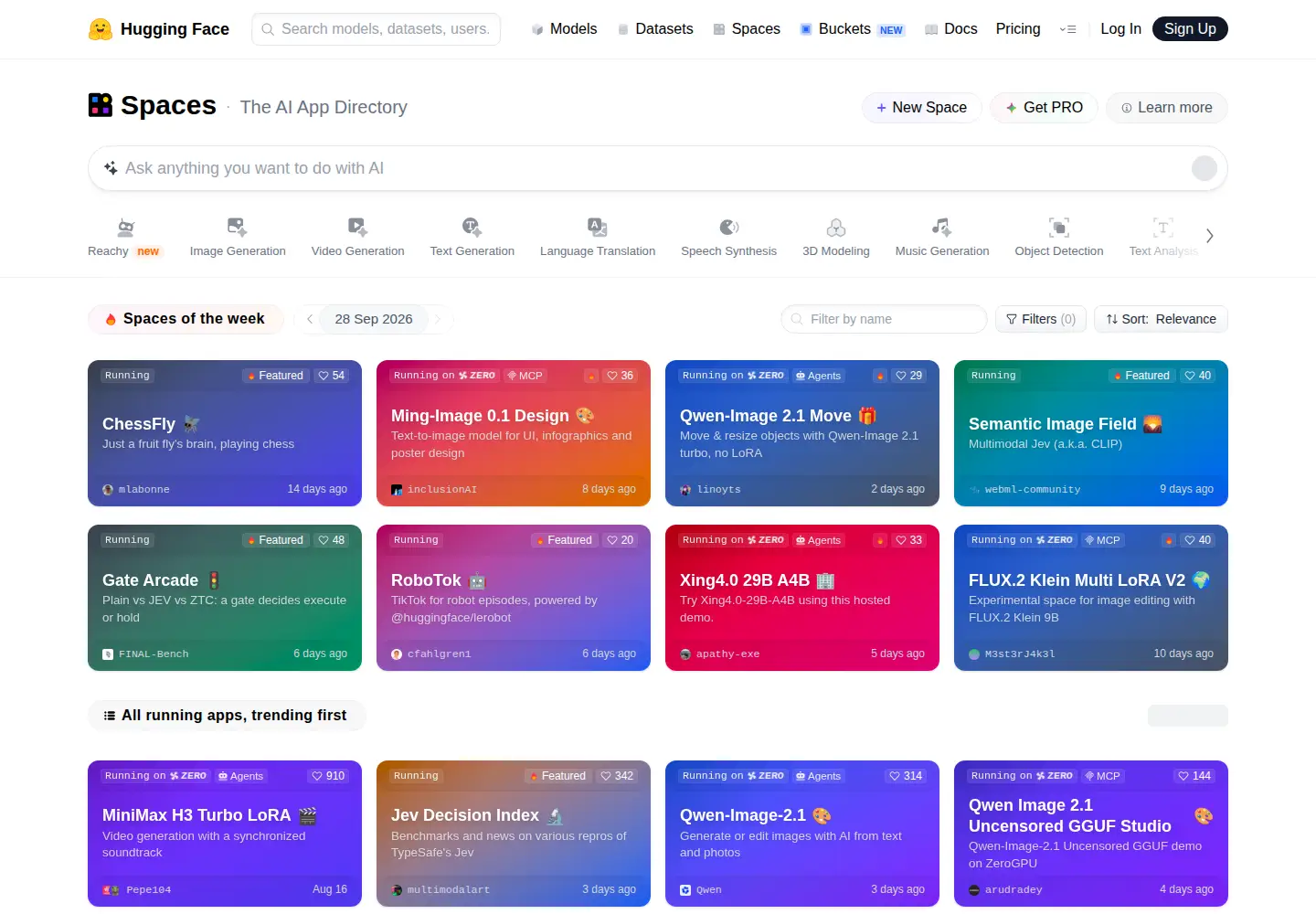Viewport: 1316px width, 914px height.
Task: Go to the Models tab
Action: (x=564, y=29)
